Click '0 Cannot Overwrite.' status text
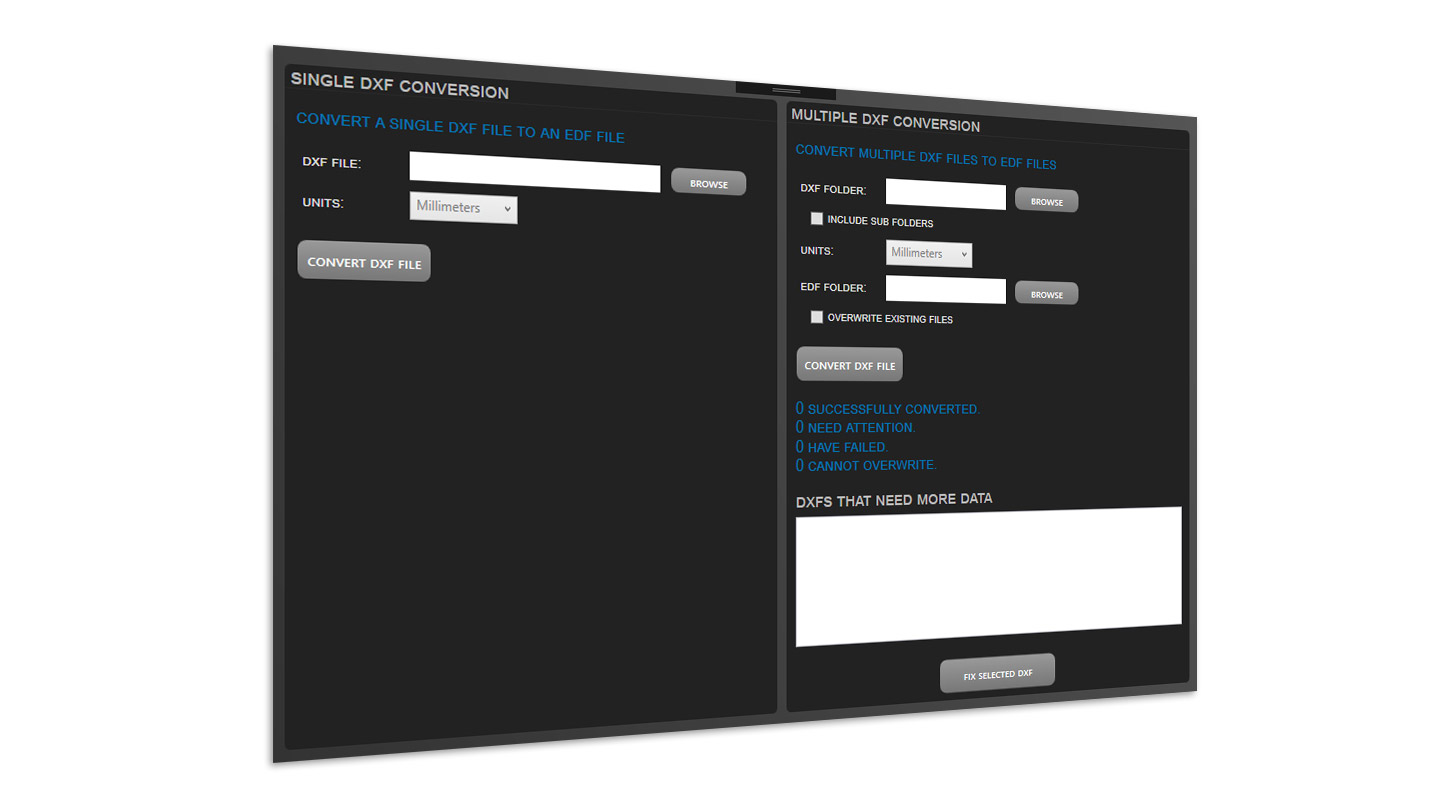 point(866,465)
